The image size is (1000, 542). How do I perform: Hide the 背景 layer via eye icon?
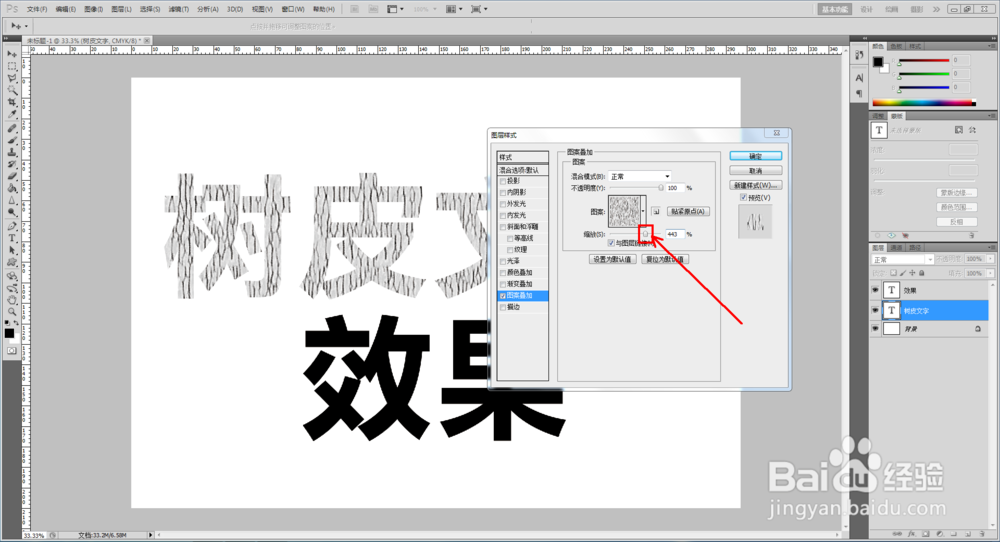[x=876, y=328]
